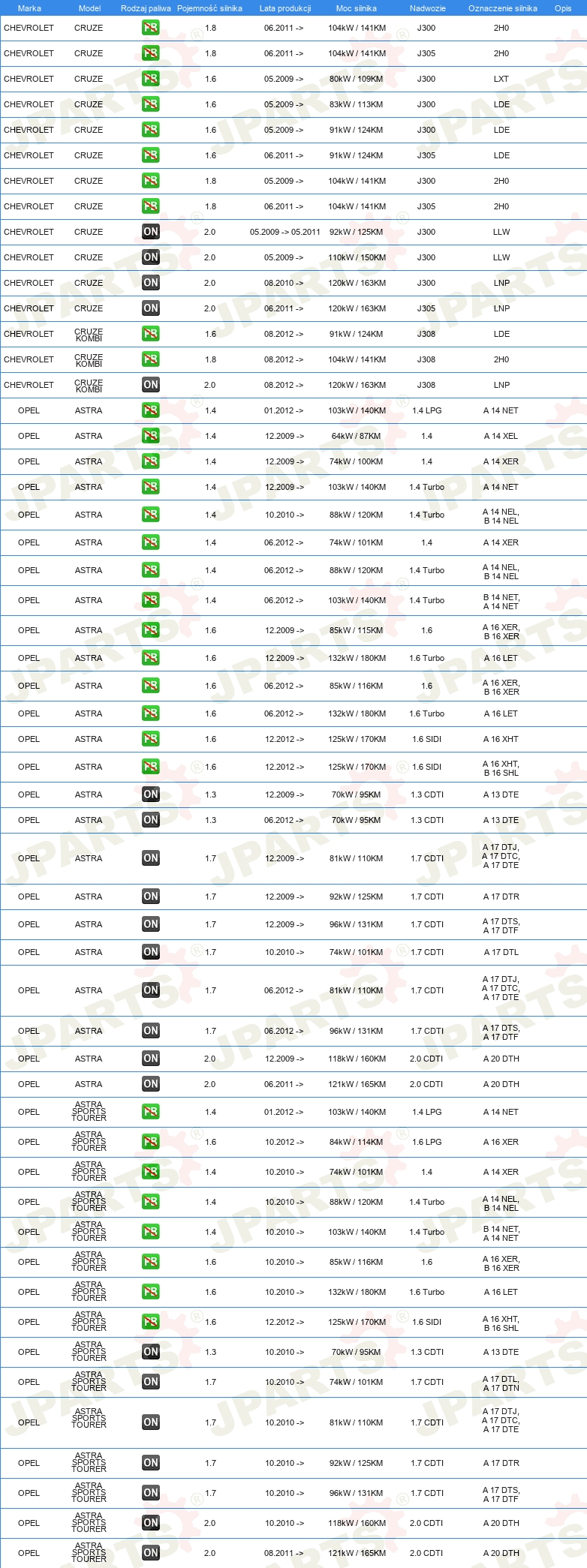Click the '110kW / 150KM' power cell
Screen dimensions: 587x1568
(x=357, y=257)
